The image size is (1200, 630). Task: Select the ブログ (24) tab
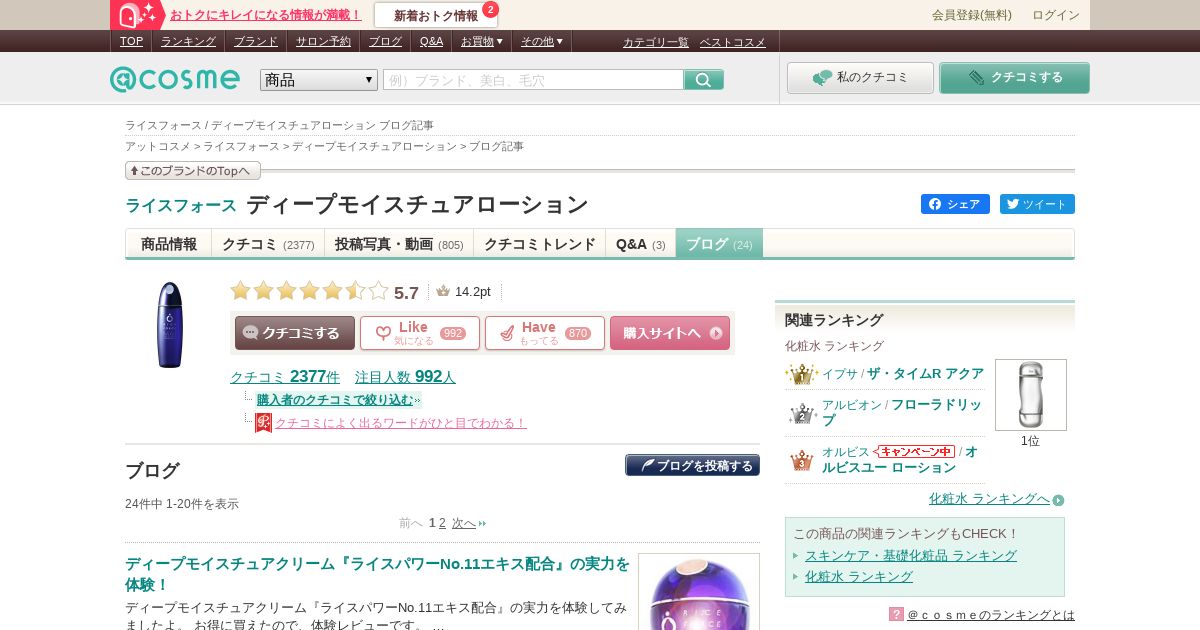[719, 244]
